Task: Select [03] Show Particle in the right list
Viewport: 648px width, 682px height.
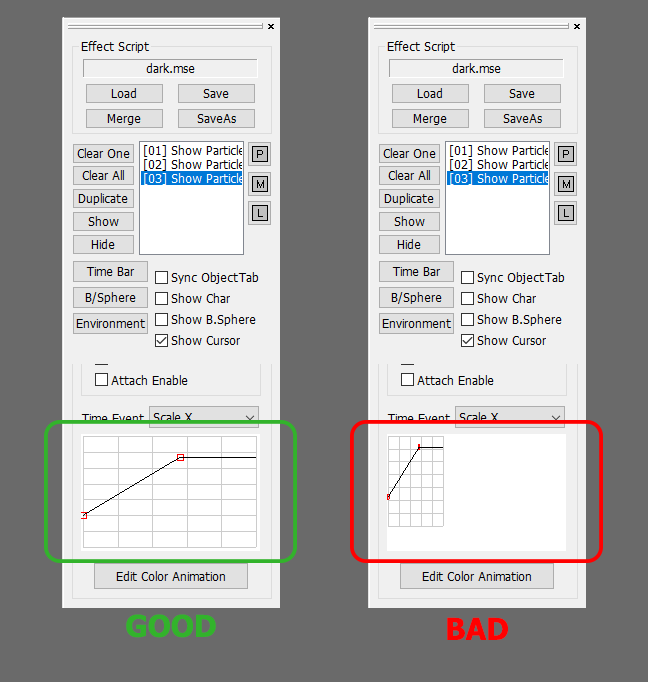Action: point(498,178)
